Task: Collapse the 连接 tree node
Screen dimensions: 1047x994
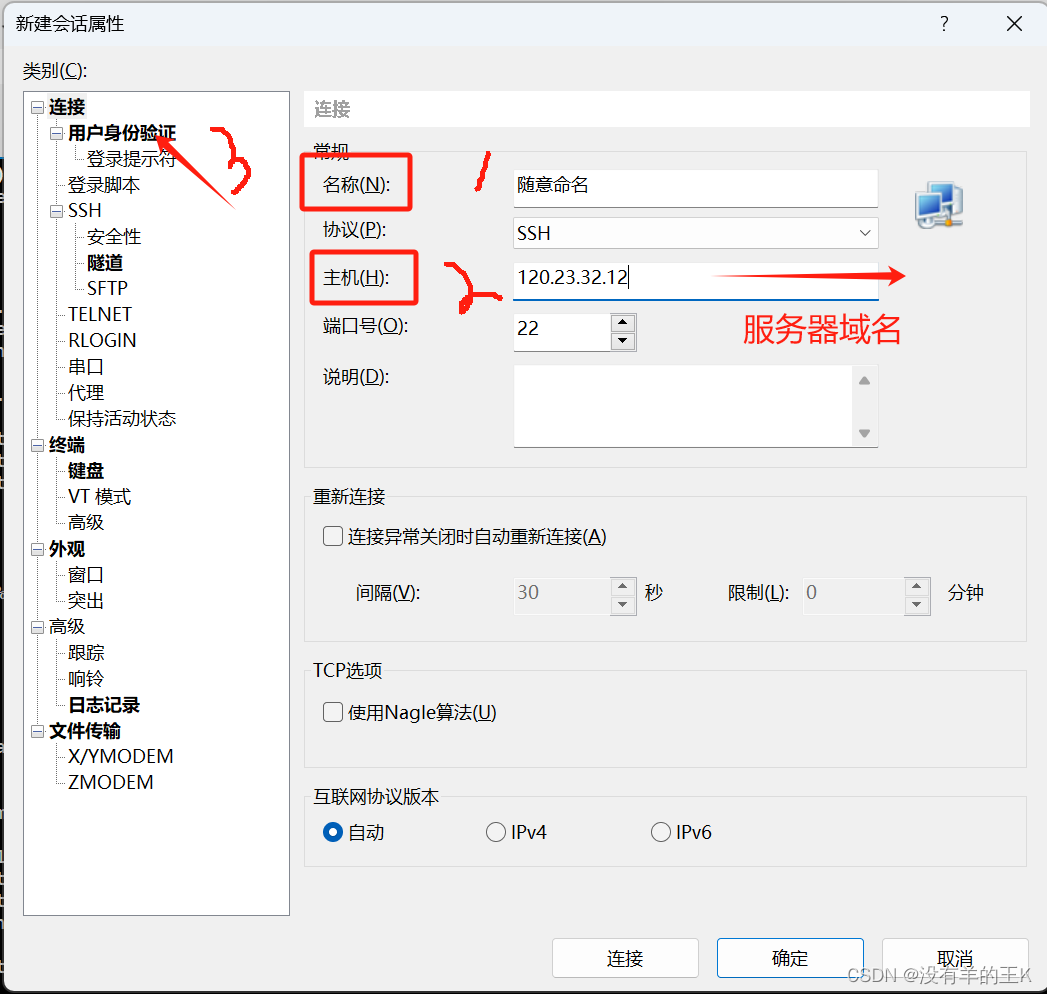Action: click(37, 107)
